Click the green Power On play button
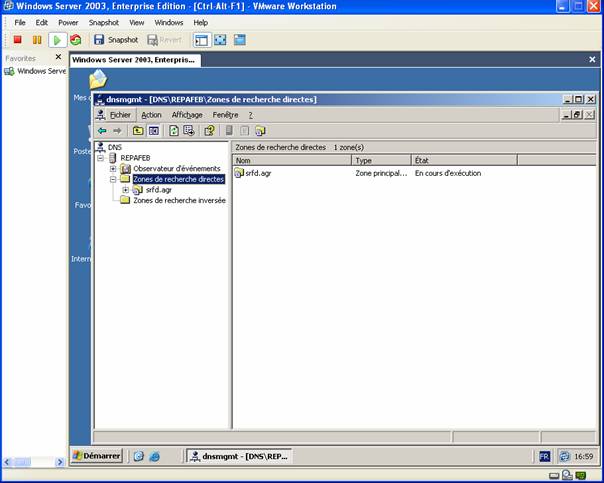604x483 pixels. (57, 40)
